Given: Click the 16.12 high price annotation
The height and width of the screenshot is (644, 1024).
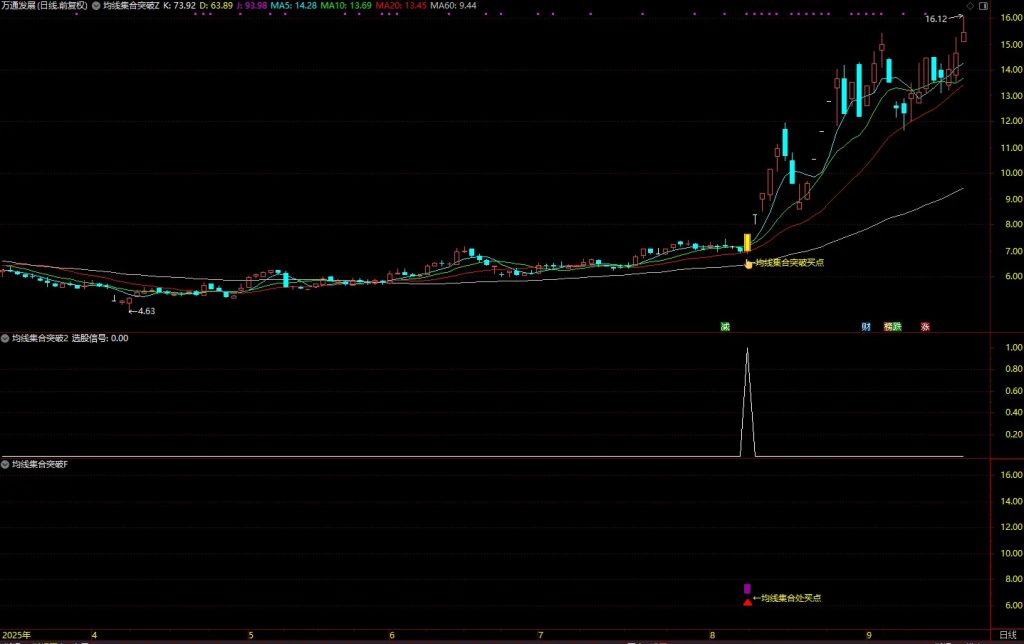Looking at the screenshot, I should (x=936, y=18).
